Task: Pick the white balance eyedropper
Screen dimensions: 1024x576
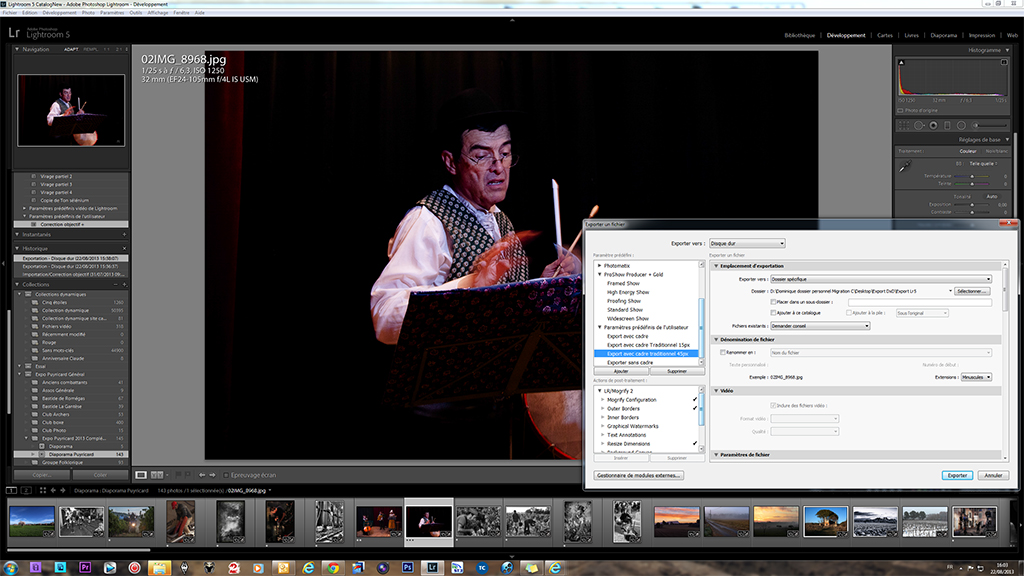Action: (905, 167)
